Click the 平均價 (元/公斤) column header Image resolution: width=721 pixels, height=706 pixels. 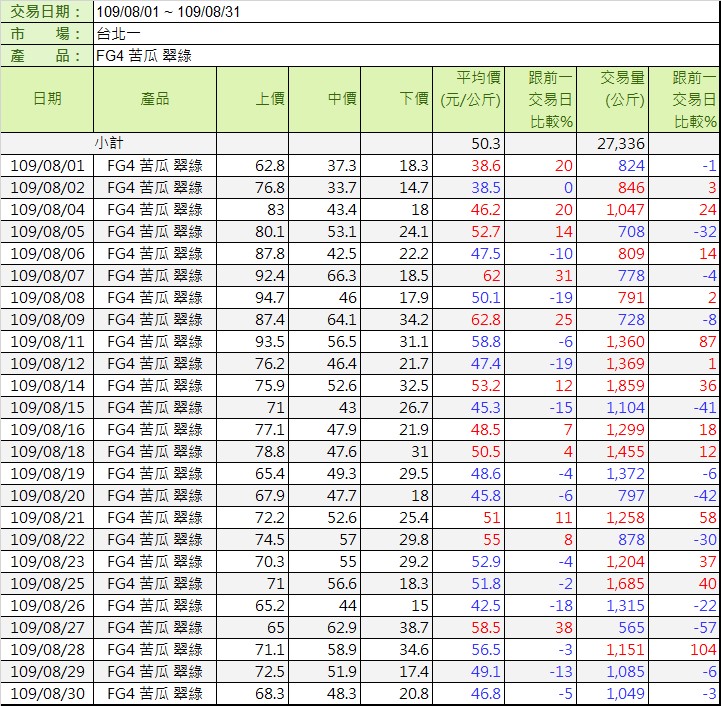[x=468, y=99]
